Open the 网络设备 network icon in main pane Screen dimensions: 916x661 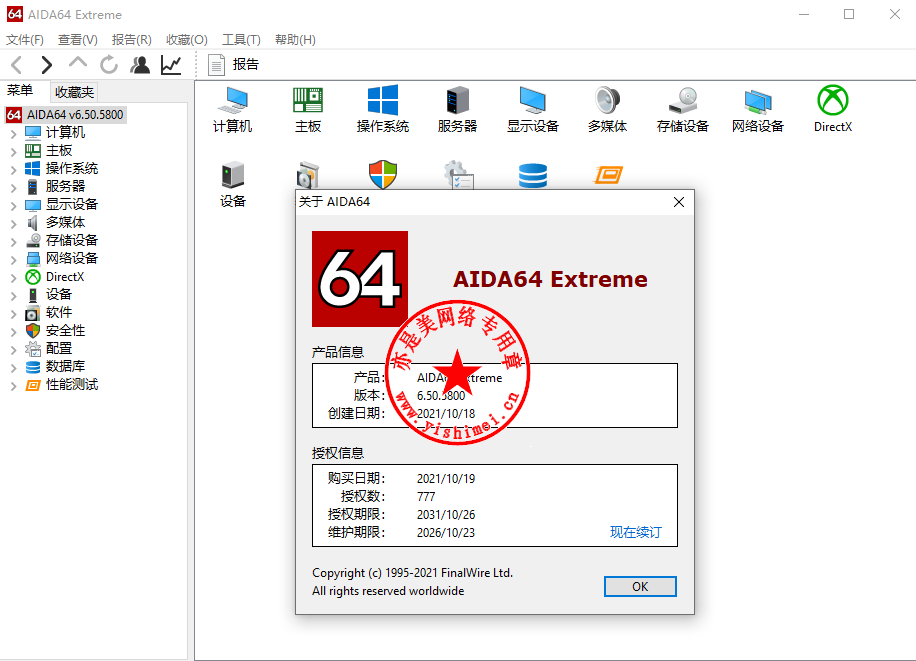pos(758,109)
